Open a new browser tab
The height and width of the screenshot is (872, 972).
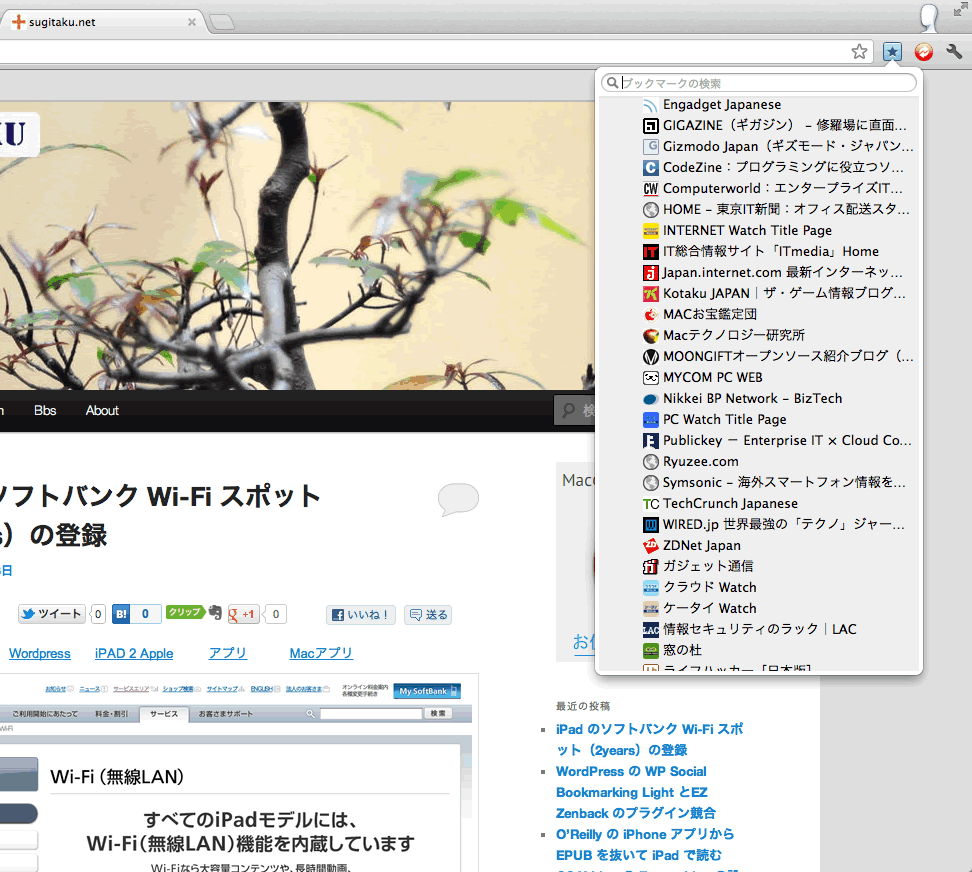click(222, 23)
